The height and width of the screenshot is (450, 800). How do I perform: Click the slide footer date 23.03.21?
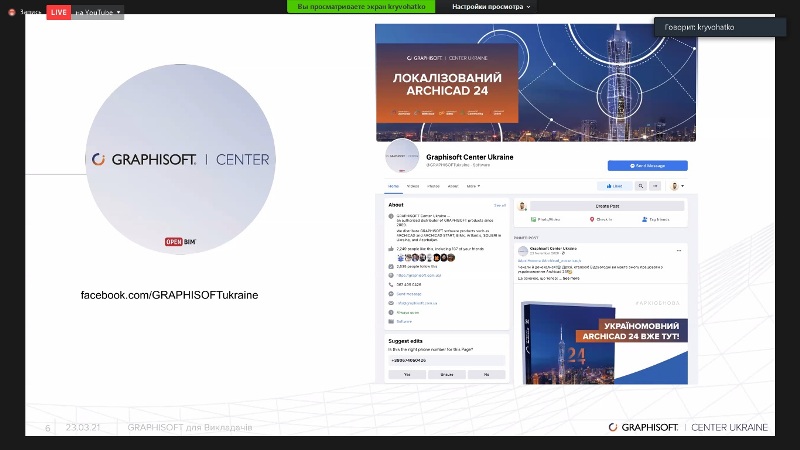pos(83,428)
